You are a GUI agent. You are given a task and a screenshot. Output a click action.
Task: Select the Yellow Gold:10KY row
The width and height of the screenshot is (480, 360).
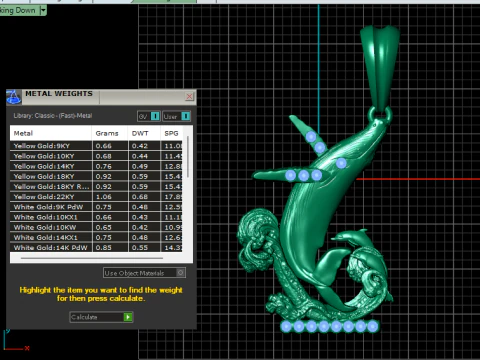click(96, 156)
